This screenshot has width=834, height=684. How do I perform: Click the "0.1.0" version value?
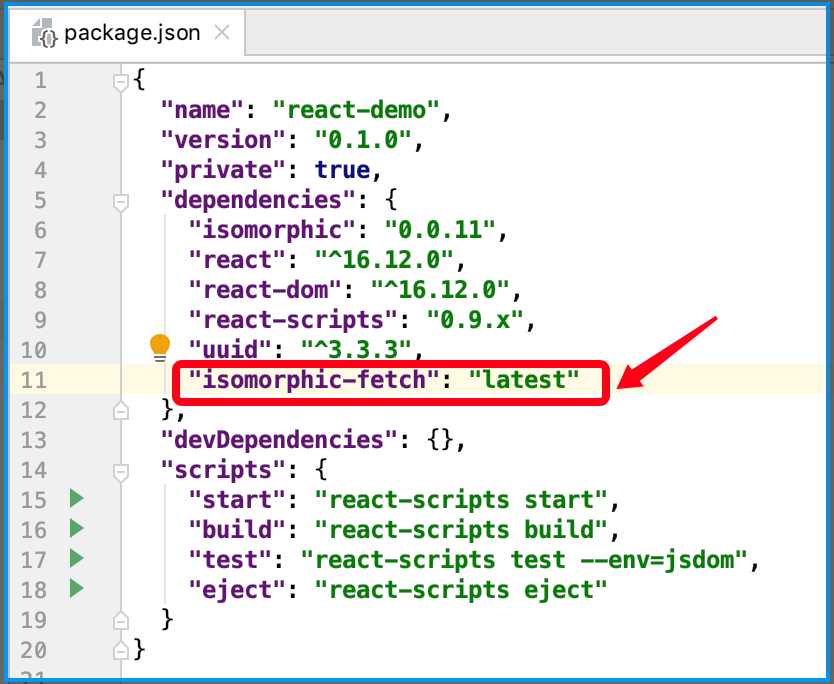pos(363,140)
